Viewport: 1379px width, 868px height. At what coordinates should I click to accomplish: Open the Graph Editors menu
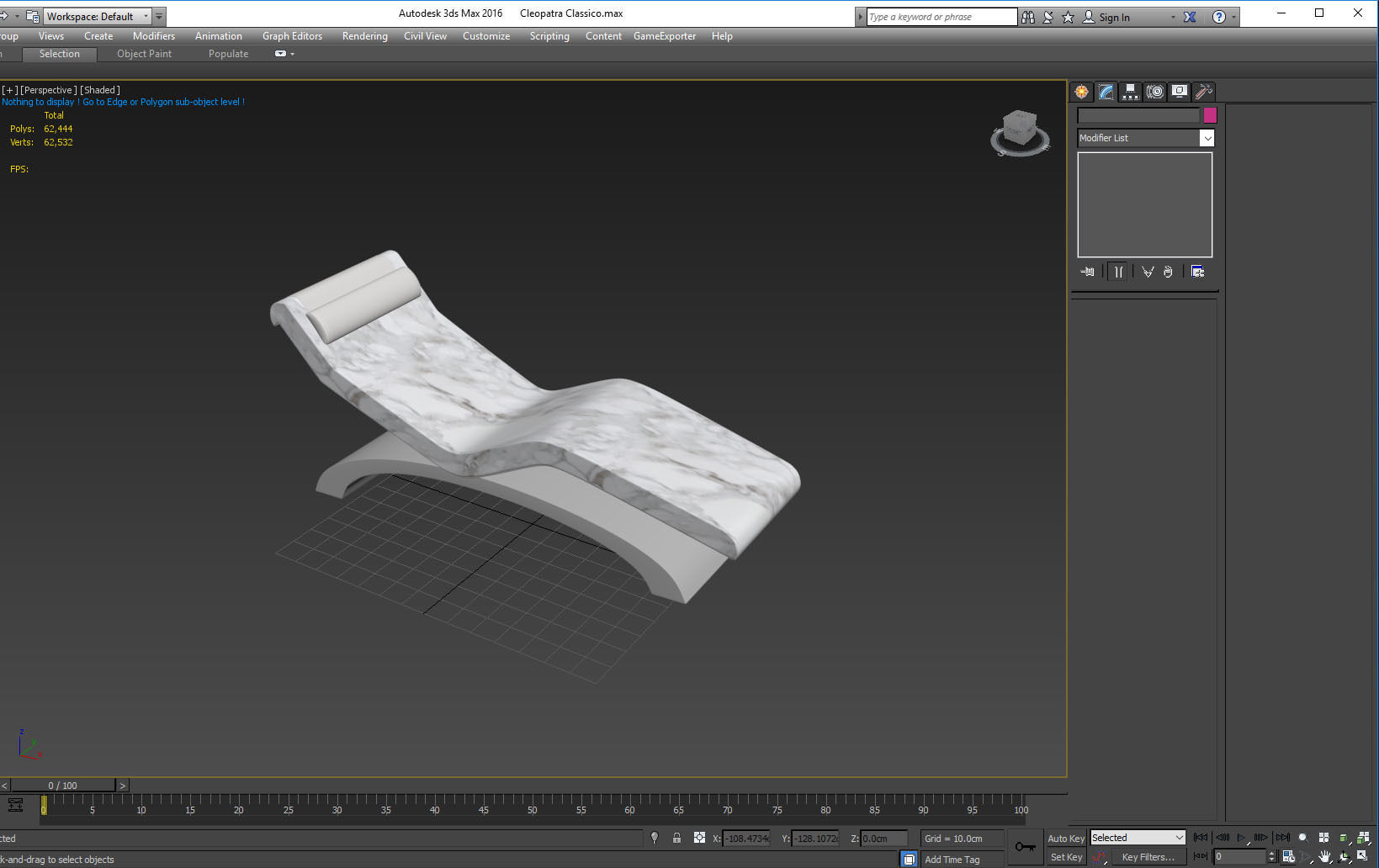coord(292,36)
